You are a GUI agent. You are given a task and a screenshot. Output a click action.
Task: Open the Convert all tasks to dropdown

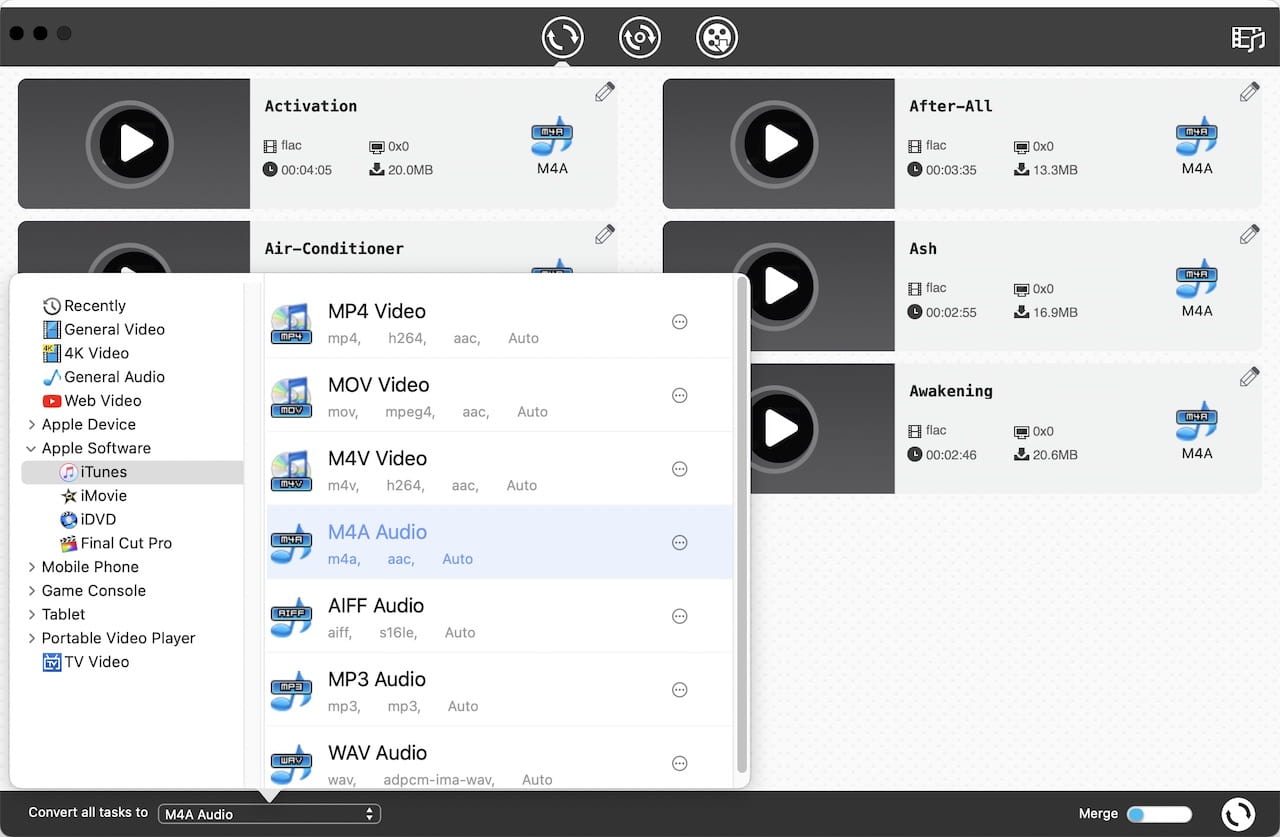(269, 814)
